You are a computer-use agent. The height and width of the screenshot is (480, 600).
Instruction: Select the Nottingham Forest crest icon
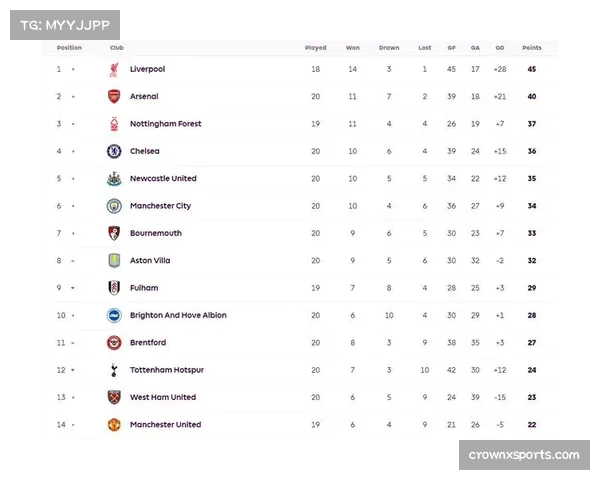(x=113, y=124)
